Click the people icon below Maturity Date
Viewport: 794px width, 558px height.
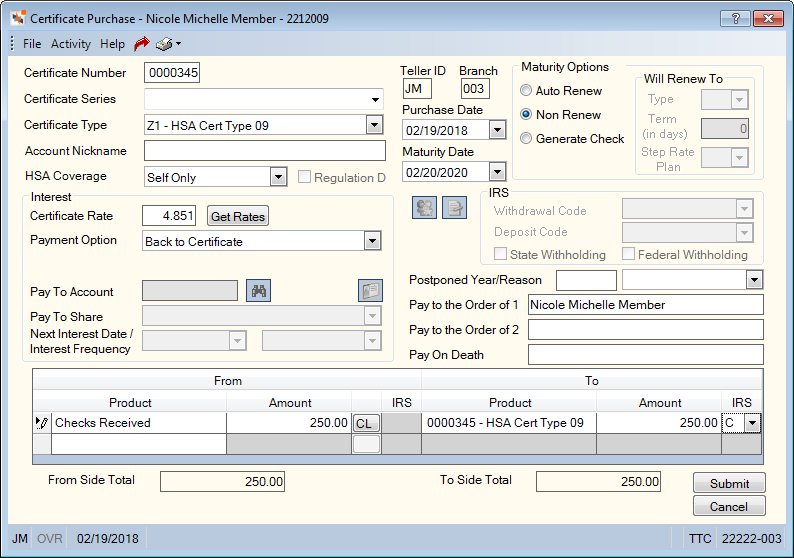point(424,208)
